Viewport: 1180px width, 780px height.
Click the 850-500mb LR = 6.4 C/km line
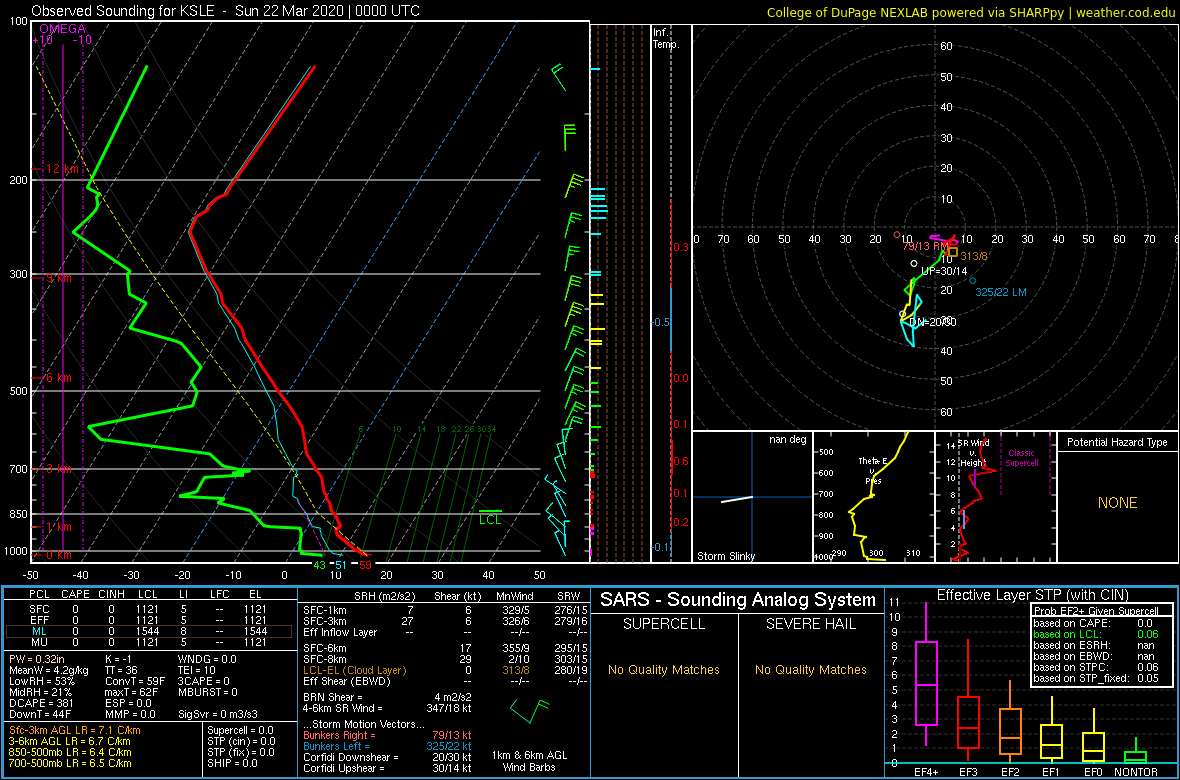70,751
